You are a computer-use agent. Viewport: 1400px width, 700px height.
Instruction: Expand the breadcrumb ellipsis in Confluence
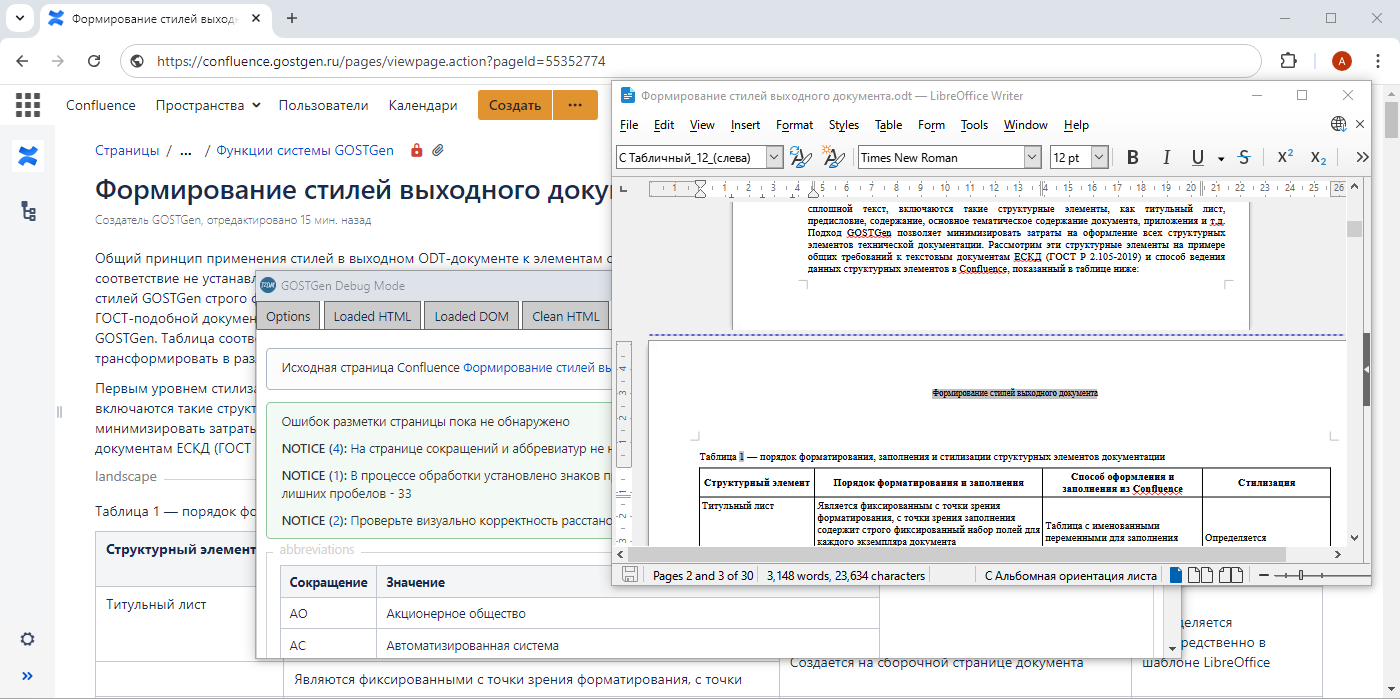pos(186,151)
